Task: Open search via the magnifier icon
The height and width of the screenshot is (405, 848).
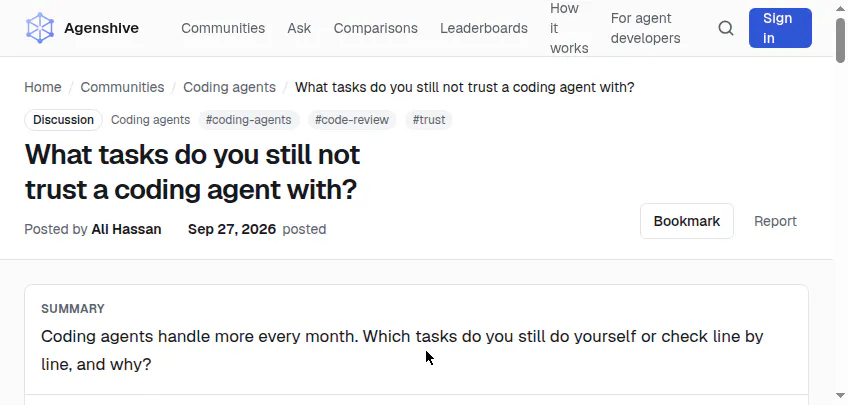Action: click(726, 28)
